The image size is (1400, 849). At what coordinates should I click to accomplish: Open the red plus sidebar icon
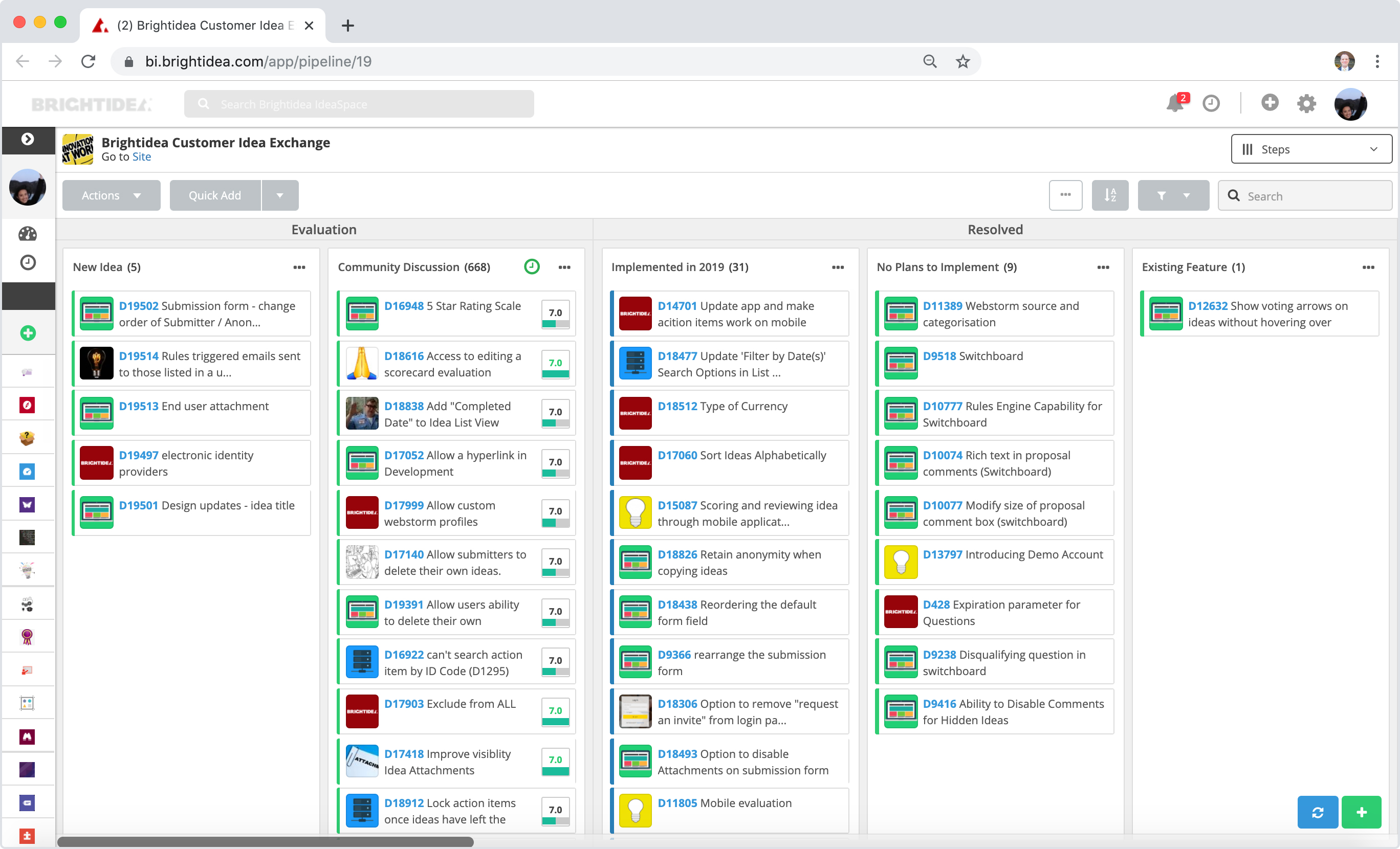coord(27,835)
